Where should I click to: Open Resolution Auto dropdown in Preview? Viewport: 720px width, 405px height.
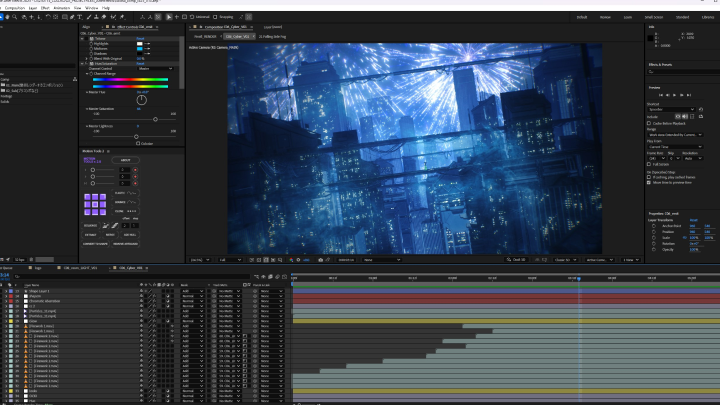693,158
